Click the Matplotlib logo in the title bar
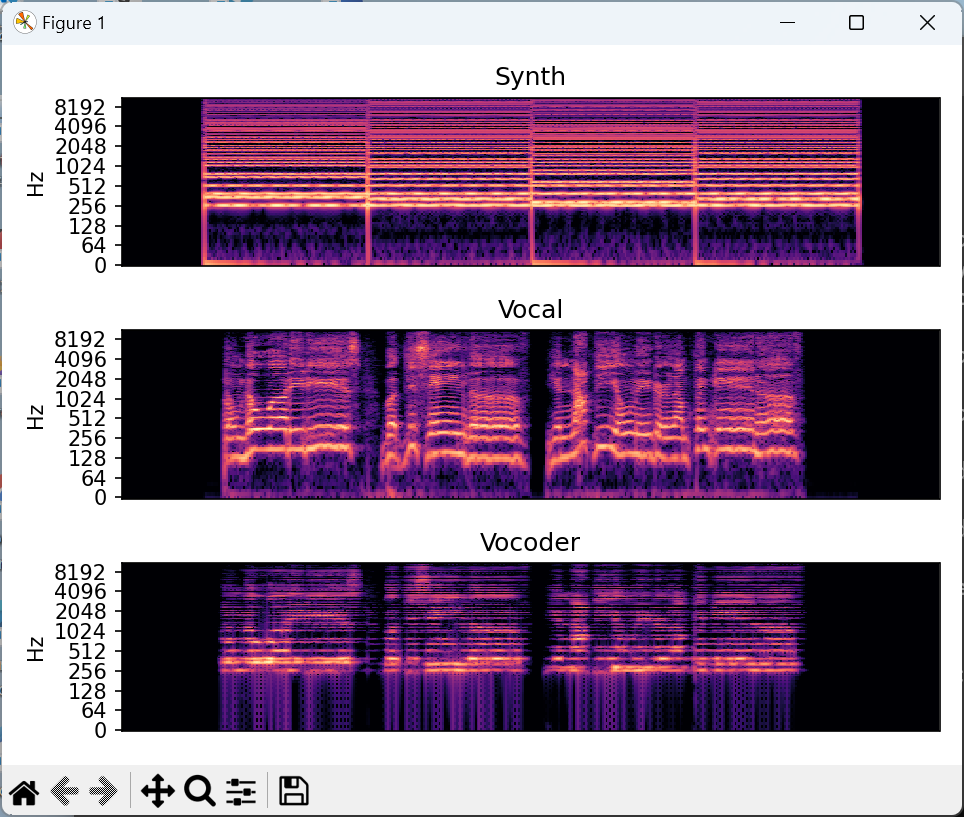Viewport: 964px width, 817px height. [24, 23]
